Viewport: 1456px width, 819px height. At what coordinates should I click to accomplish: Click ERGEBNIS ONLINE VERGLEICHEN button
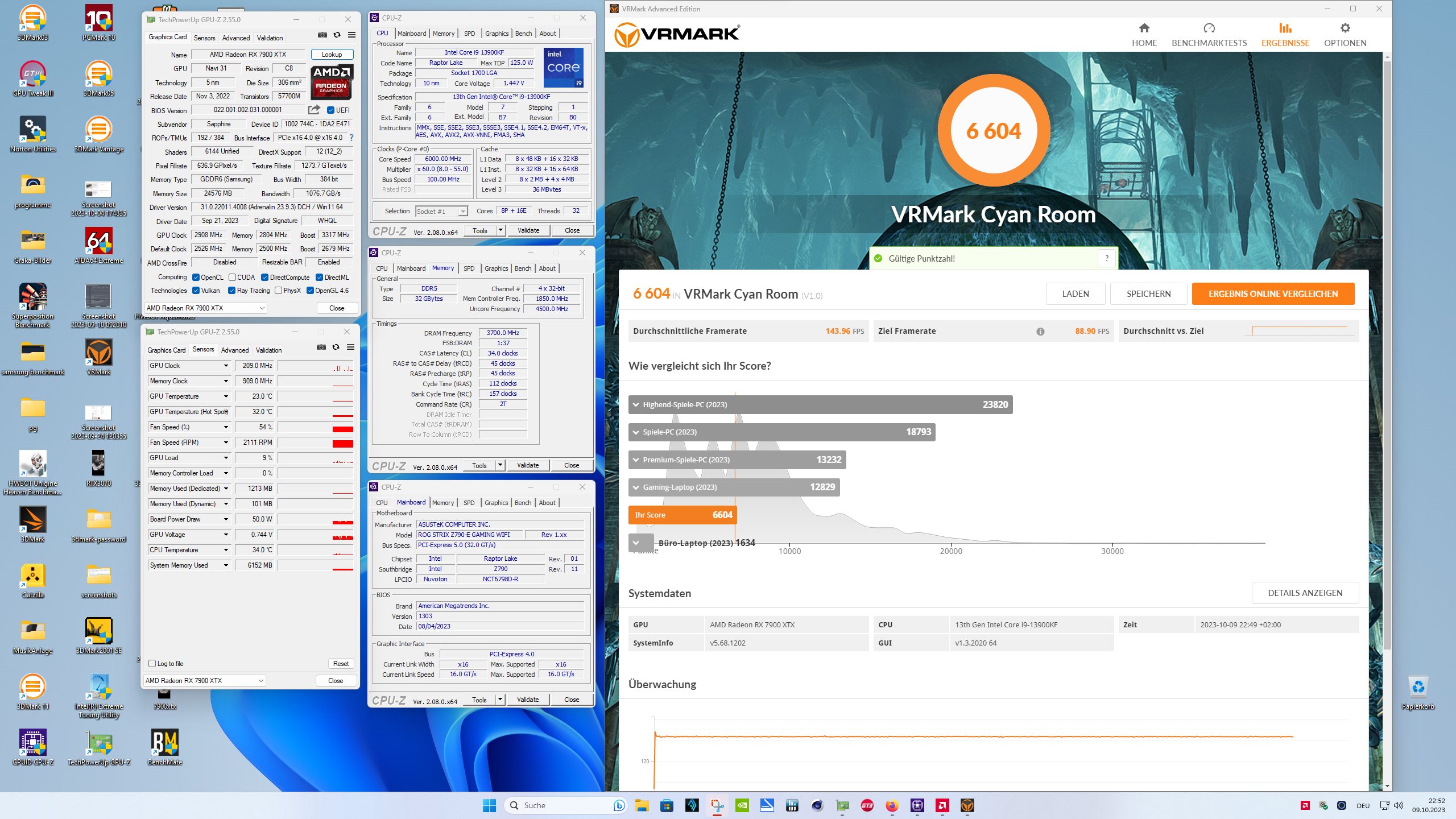1273,294
